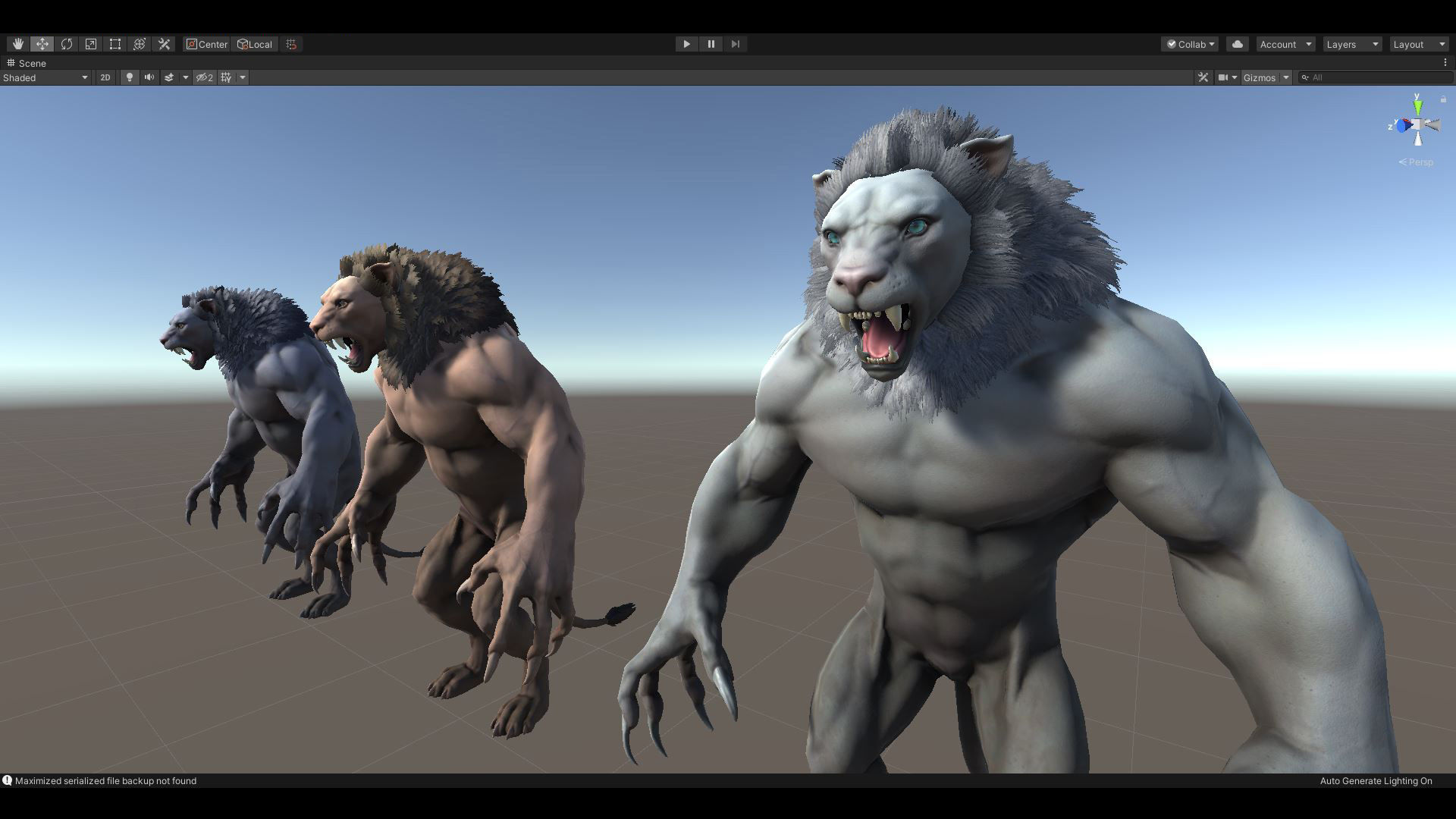Click the status bar warning icon
This screenshot has width=1456, height=819.
[7, 780]
